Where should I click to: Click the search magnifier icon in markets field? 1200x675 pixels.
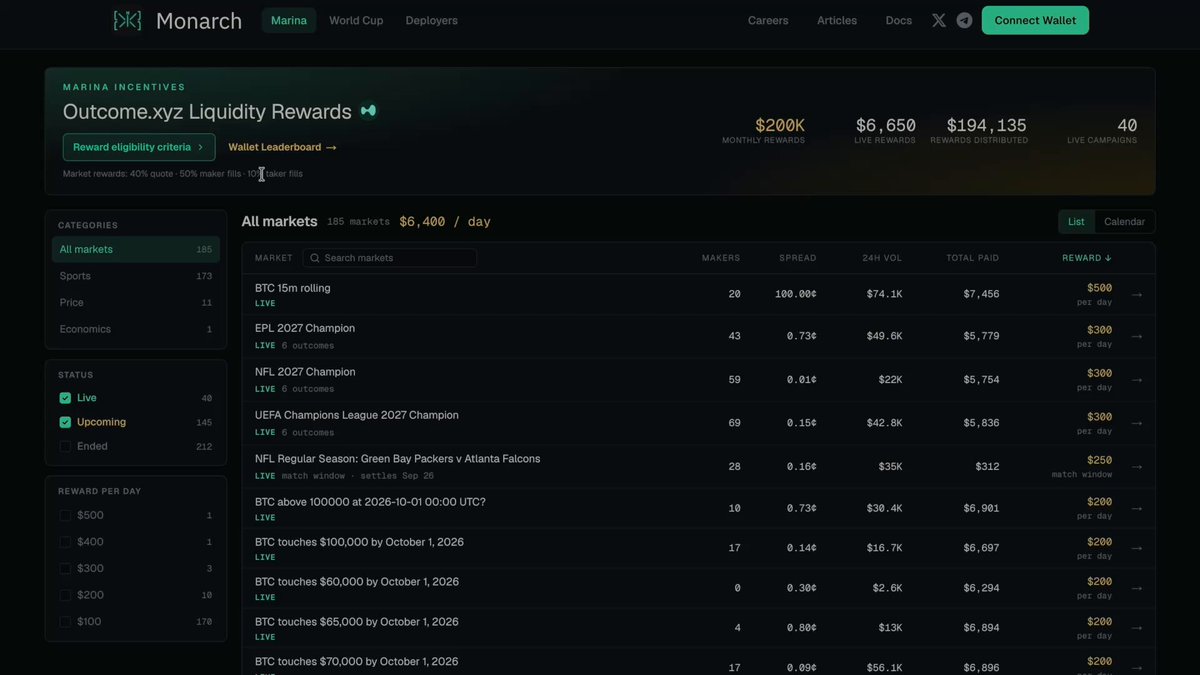click(x=315, y=258)
